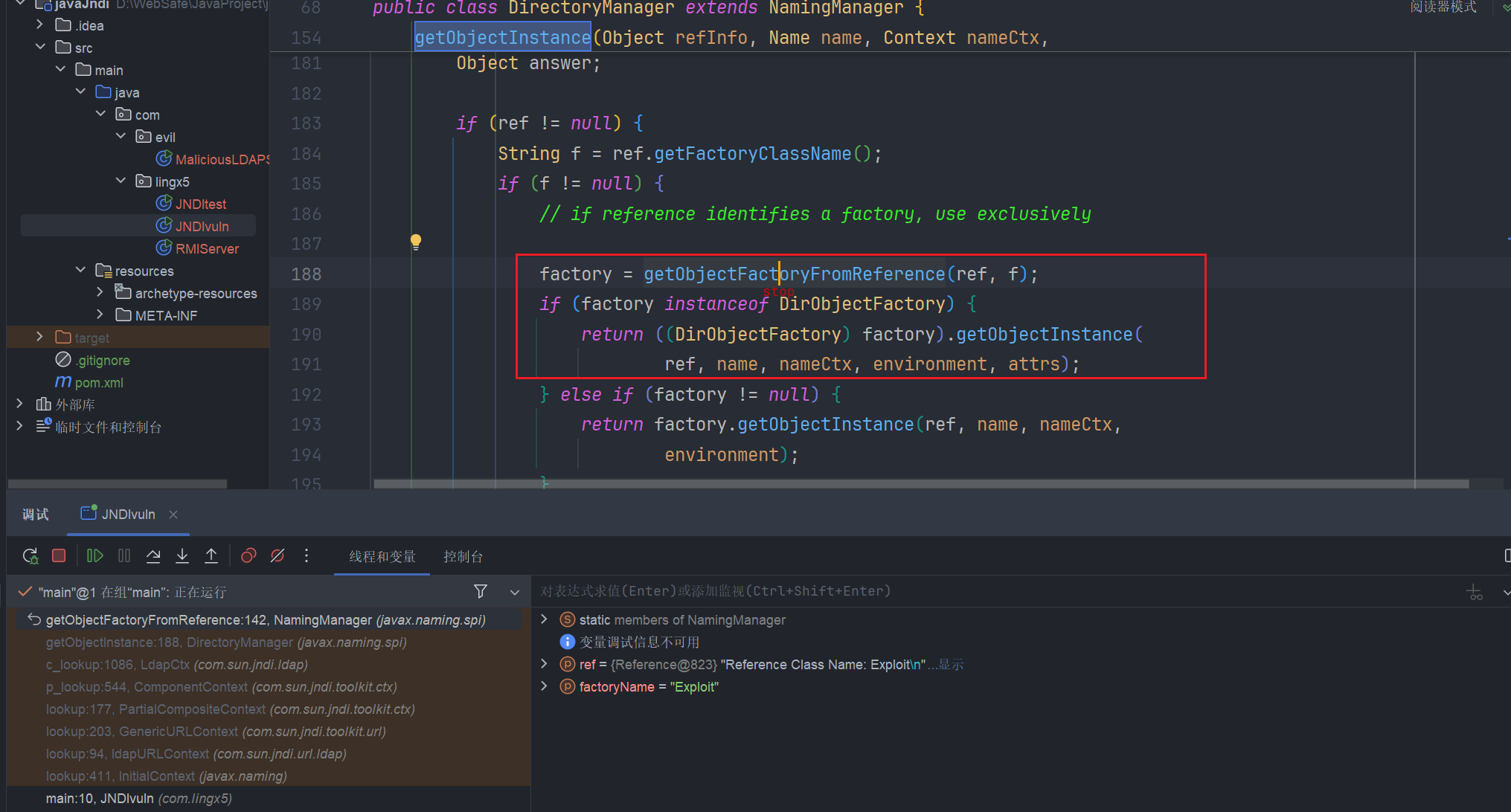Expand the archetype-resources folder
The image size is (1511, 812).
(100, 292)
